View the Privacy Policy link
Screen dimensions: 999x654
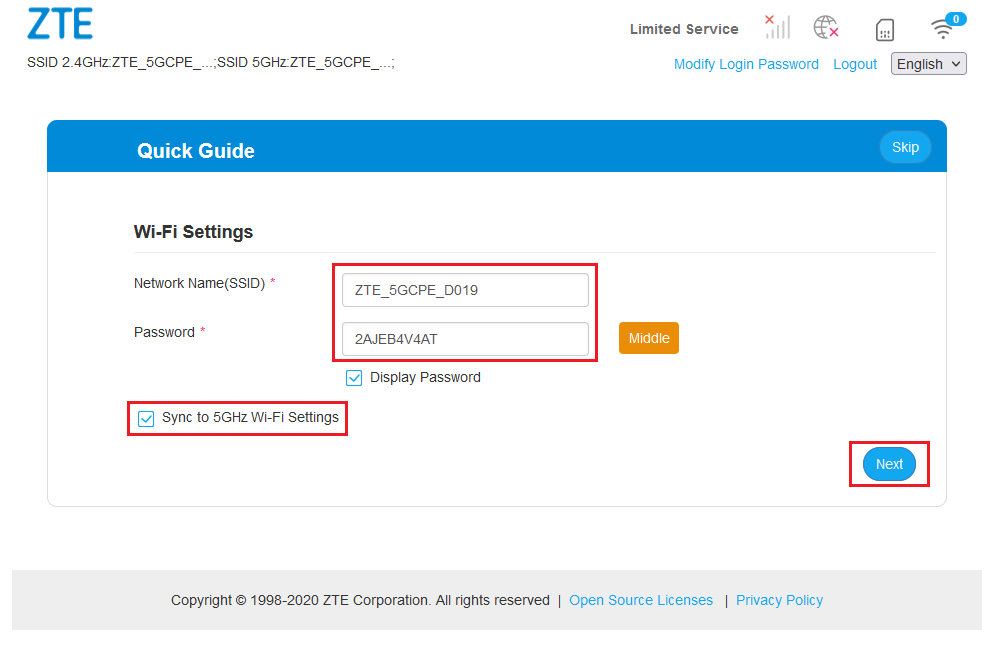779,600
